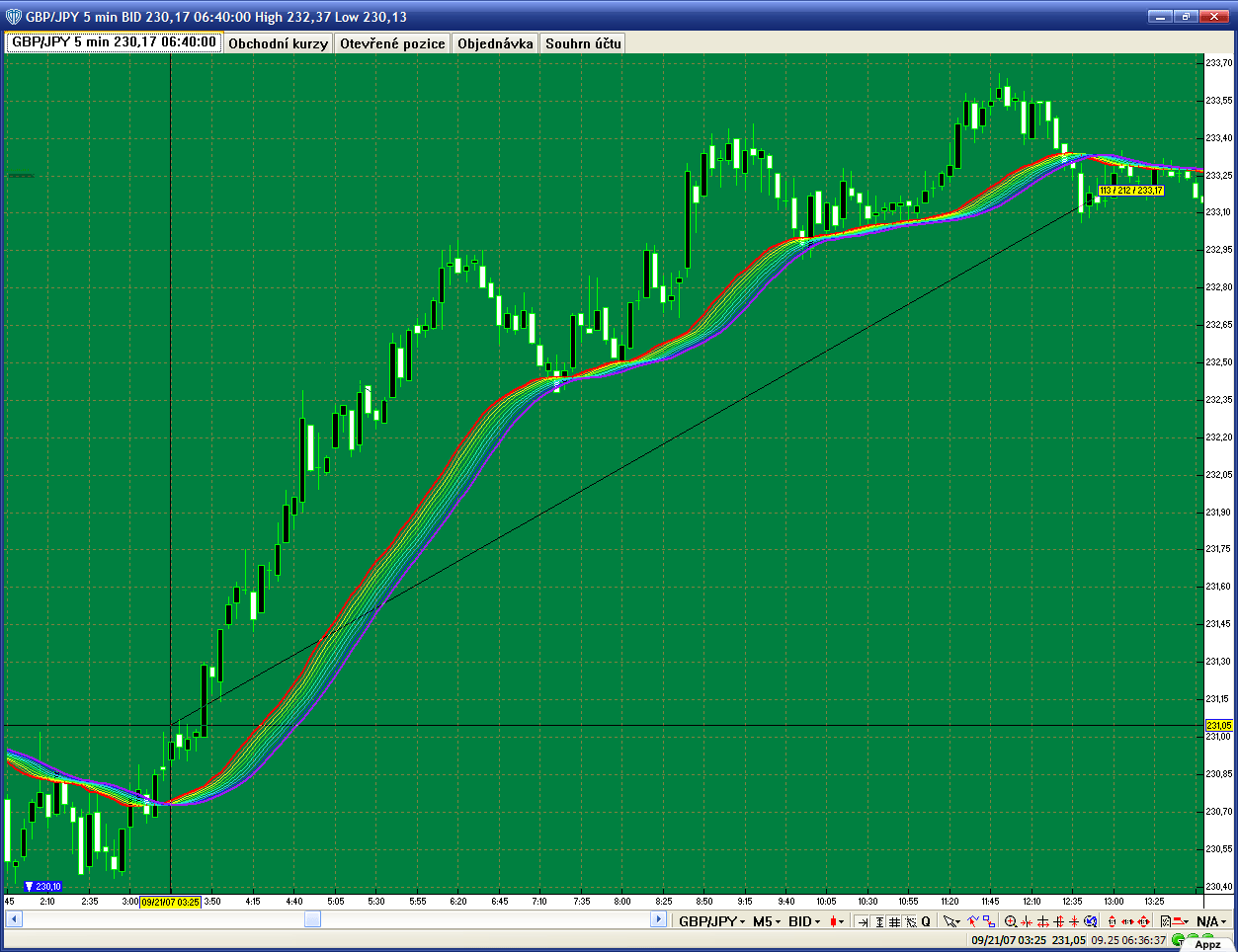Viewport: 1238px width, 952px height.
Task: Open the Souhrn účtu tab
Action: (x=583, y=43)
